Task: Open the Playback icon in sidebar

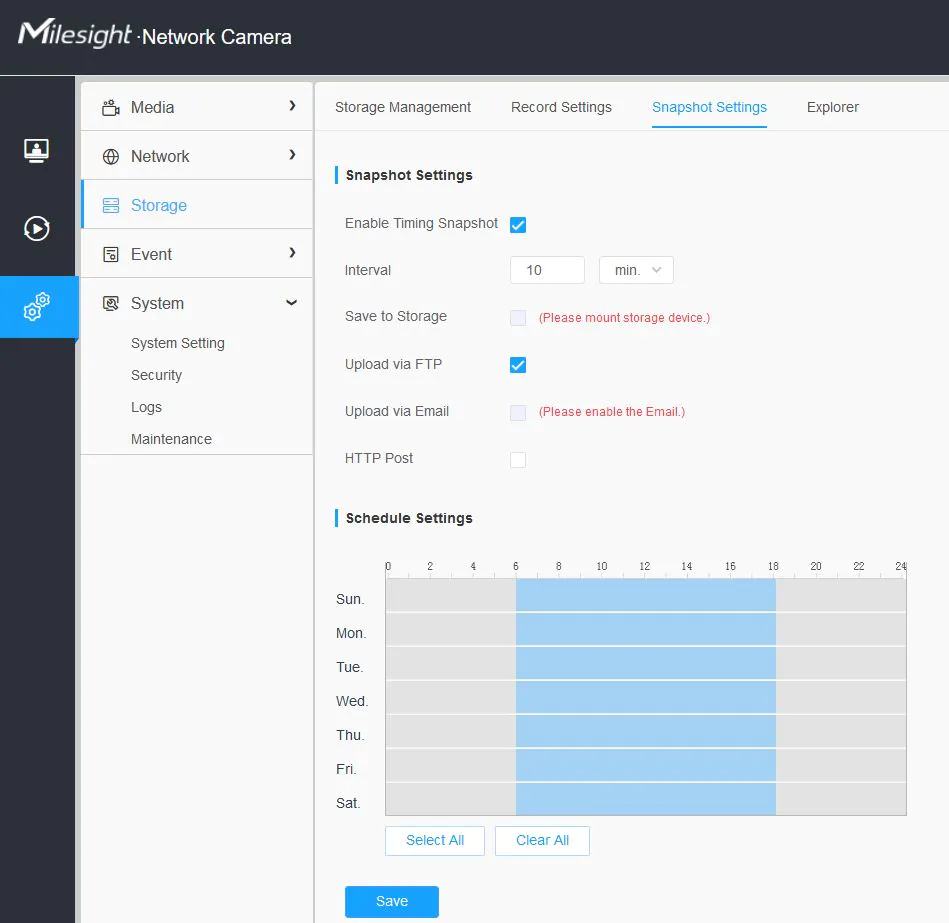Action: click(36, 229)
